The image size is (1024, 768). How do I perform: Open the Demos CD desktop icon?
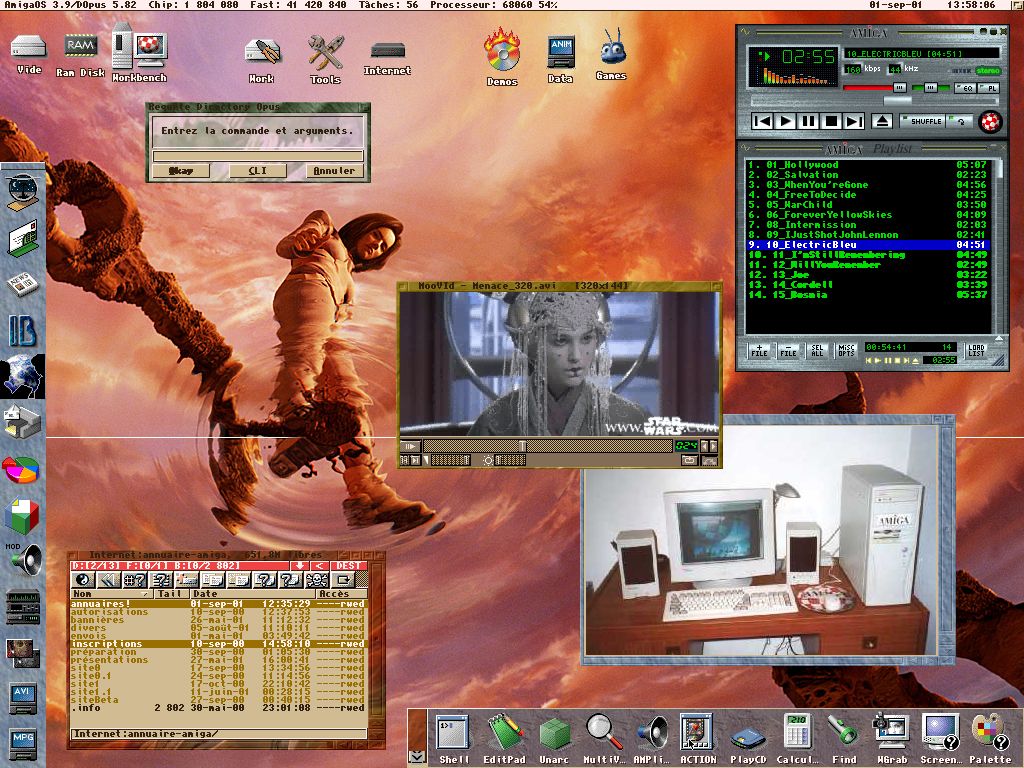tap(502, 51)
